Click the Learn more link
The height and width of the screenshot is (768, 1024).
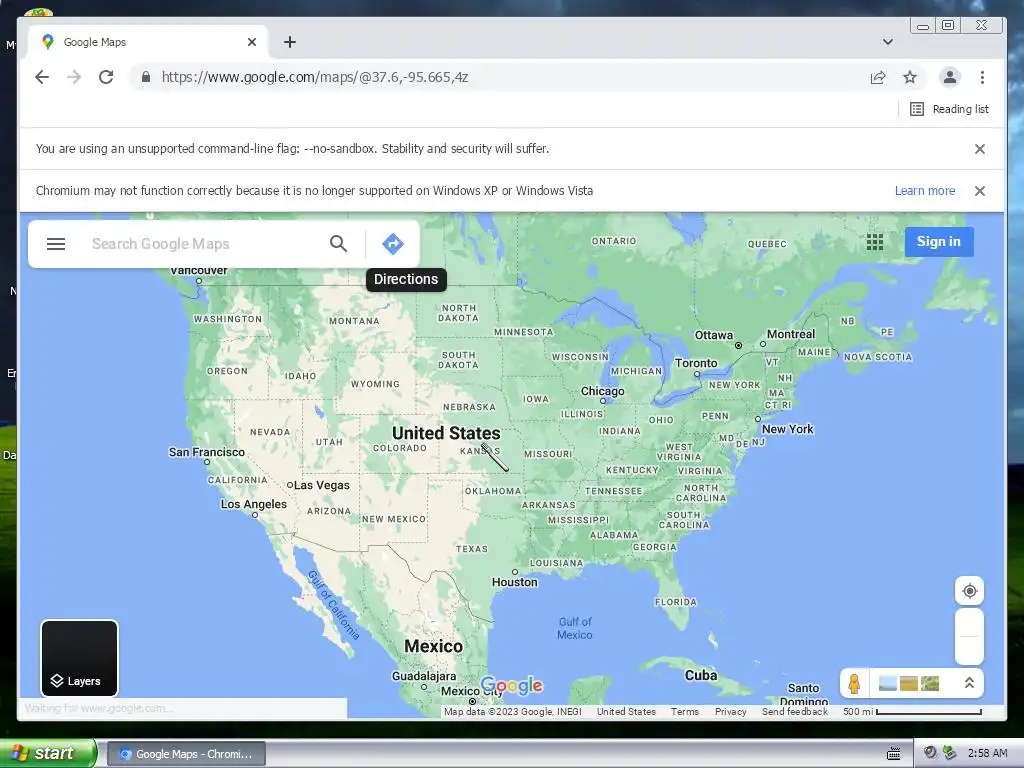[x=925, y=191]
